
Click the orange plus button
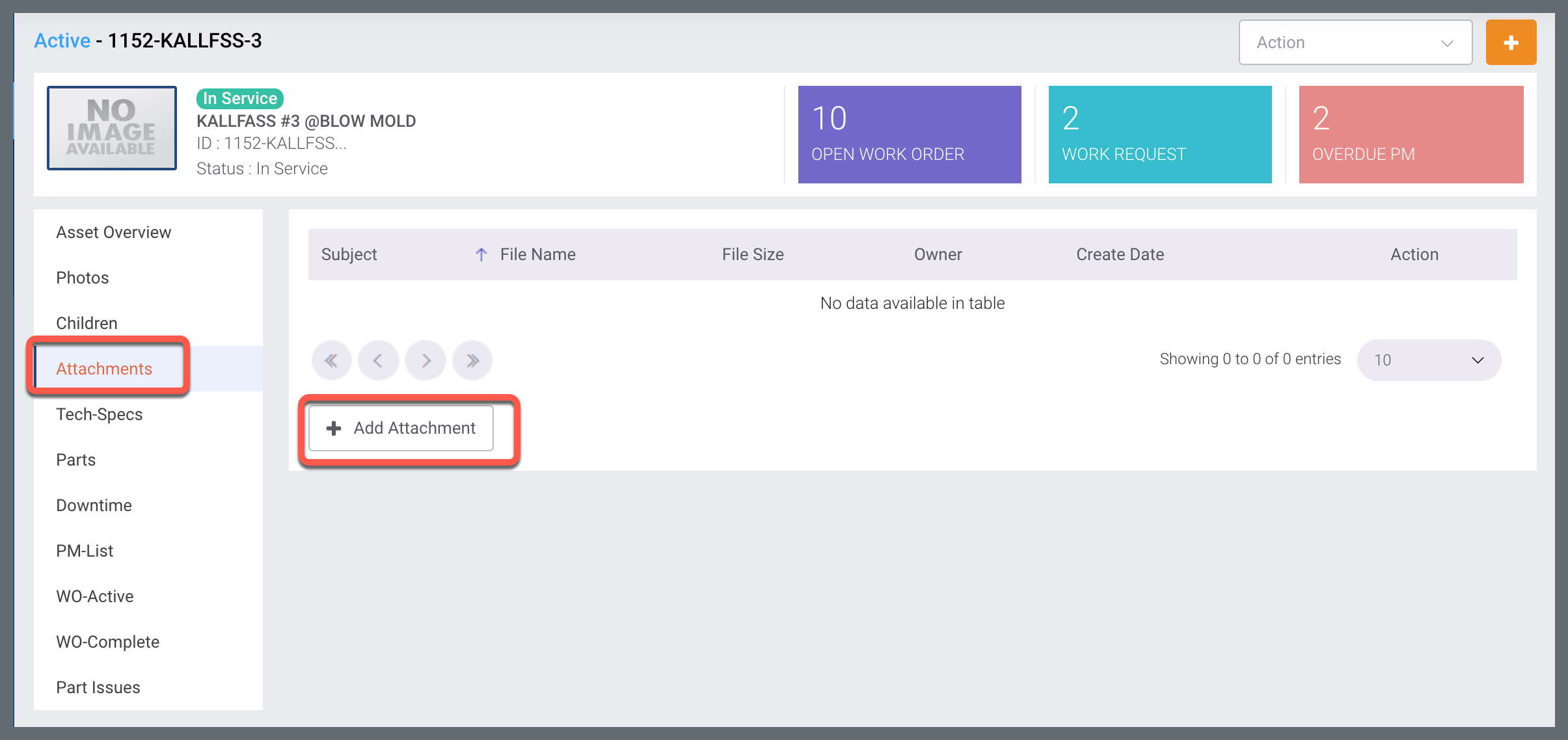(x=1510, y=43)
